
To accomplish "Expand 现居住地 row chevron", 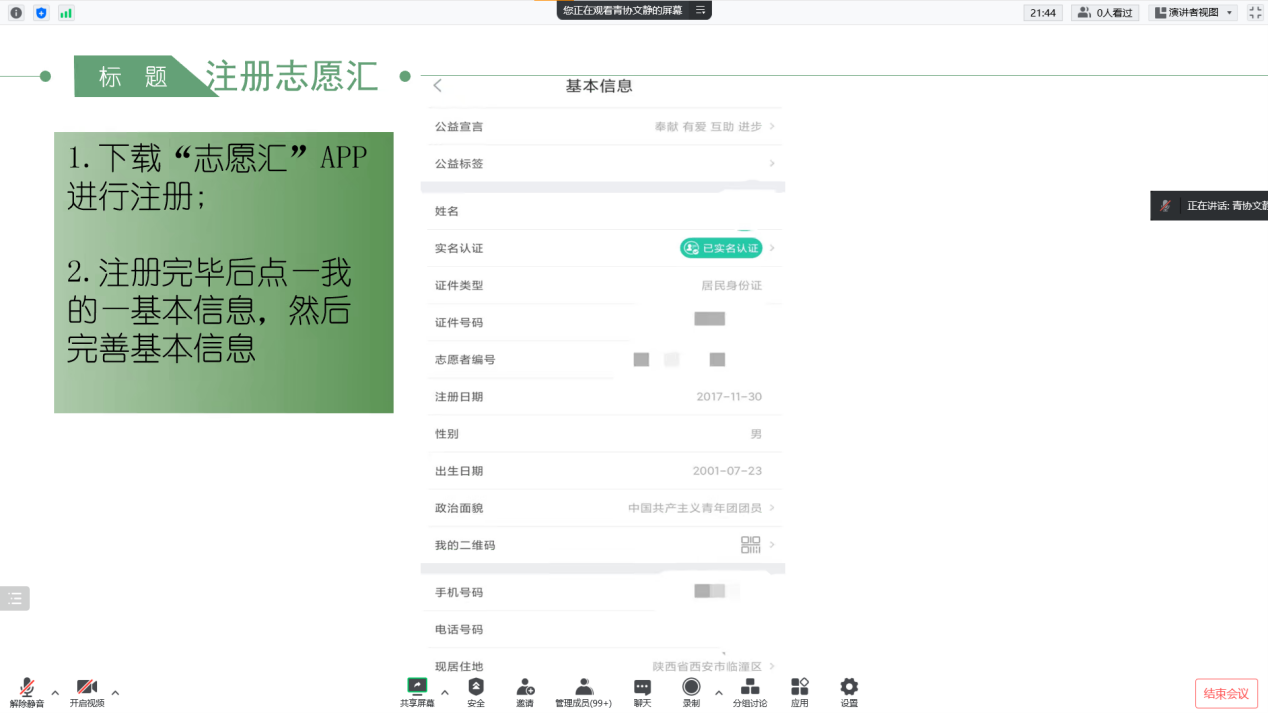I will pyautogui.click(x=772, y=666).
